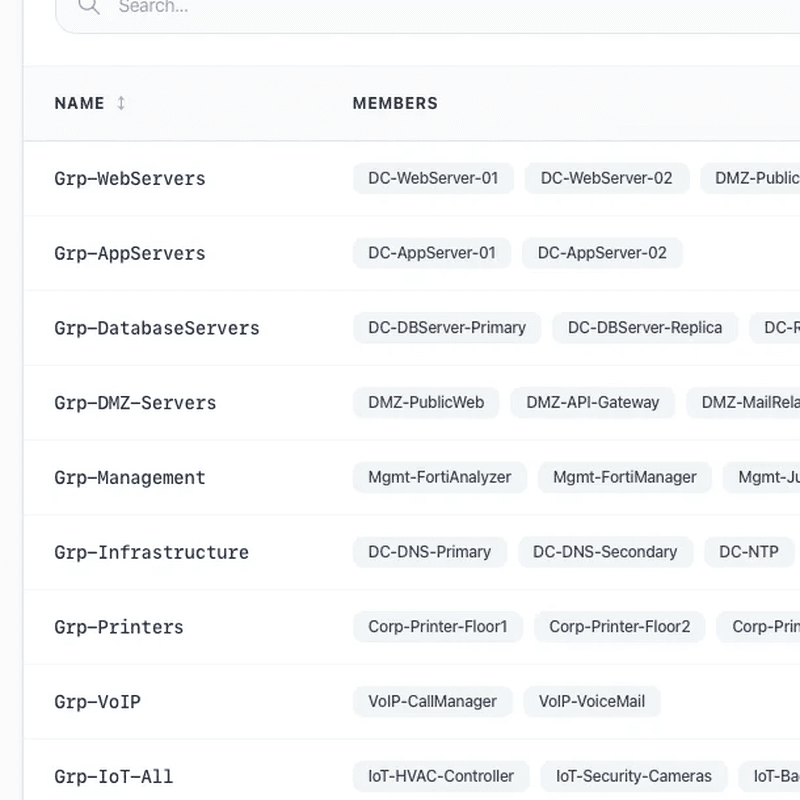Click the DC-WebServer-02 member tag
Viewport: 800px width, 800px height.
[606, 178]
